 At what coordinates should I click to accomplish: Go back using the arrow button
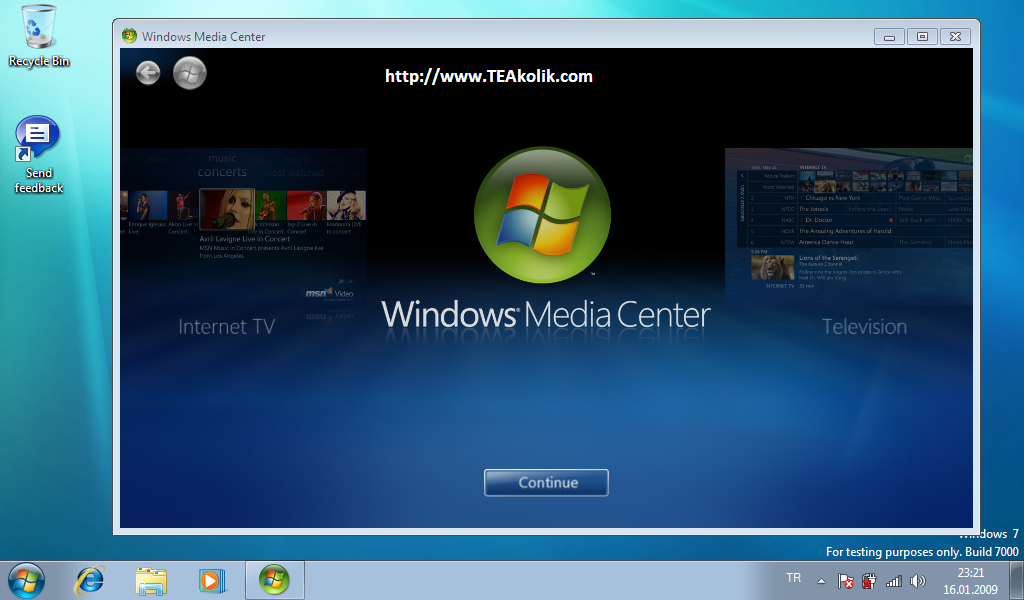point(148,72)
